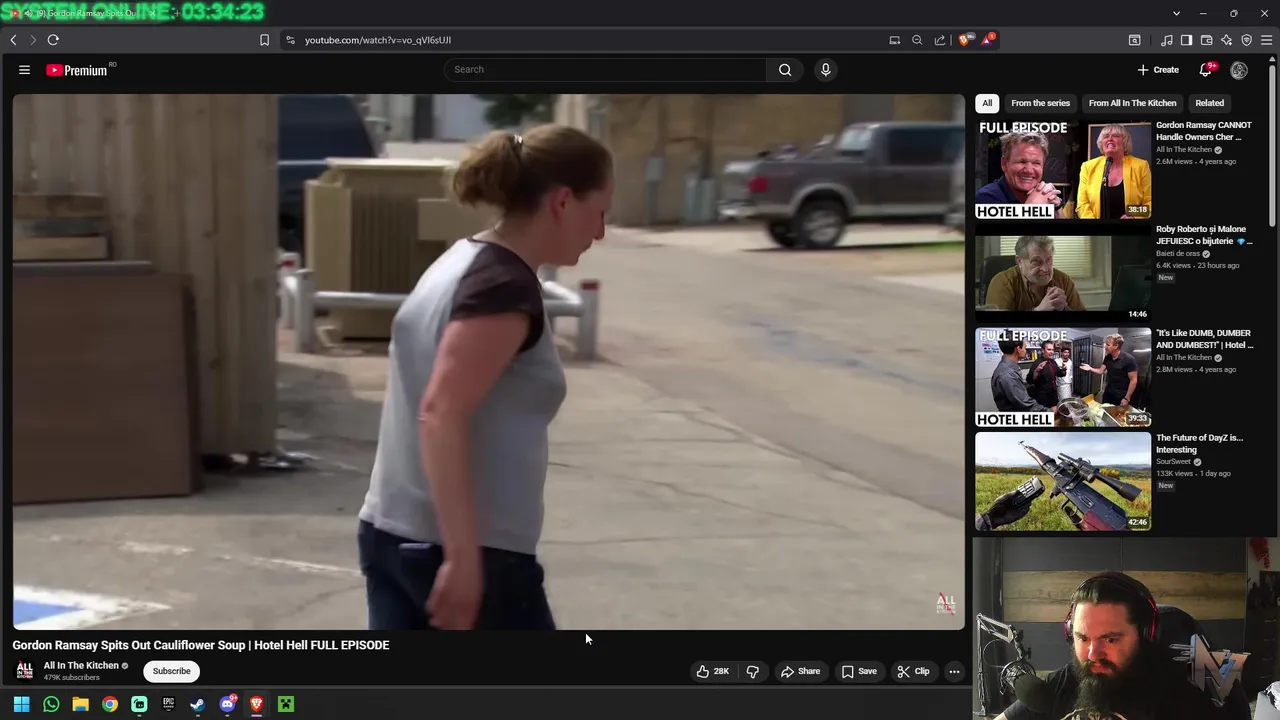Open Steam from the taskbar
Screen dimensions: 1280x720
(x=197, y=704)
